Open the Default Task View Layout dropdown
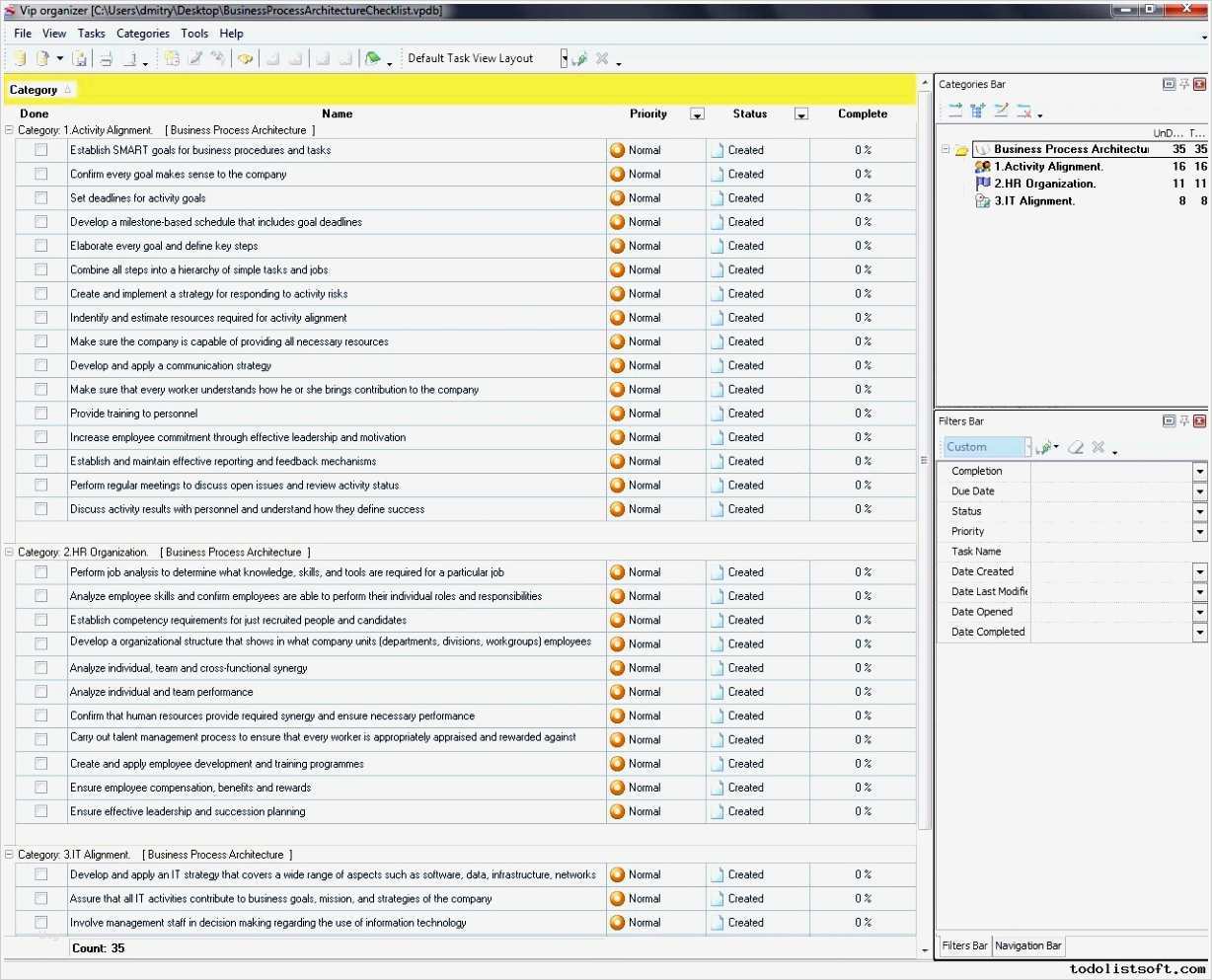 [565, 58]
